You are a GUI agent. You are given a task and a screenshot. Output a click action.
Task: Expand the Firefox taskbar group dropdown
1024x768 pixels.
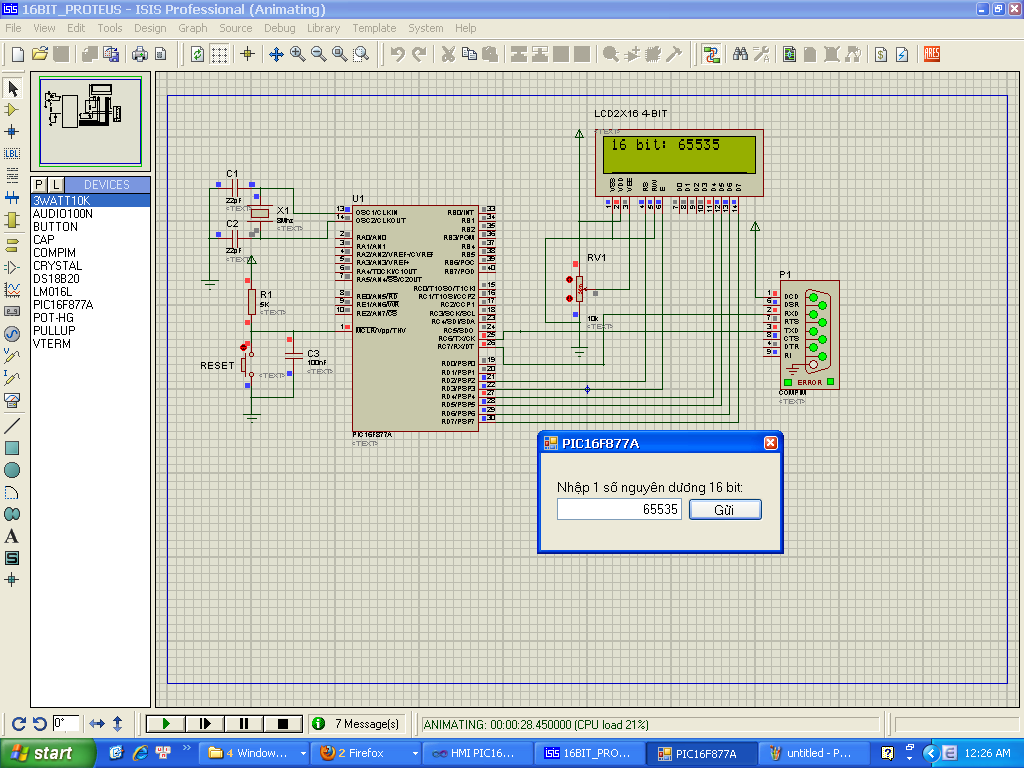click(x=415, y=753)
